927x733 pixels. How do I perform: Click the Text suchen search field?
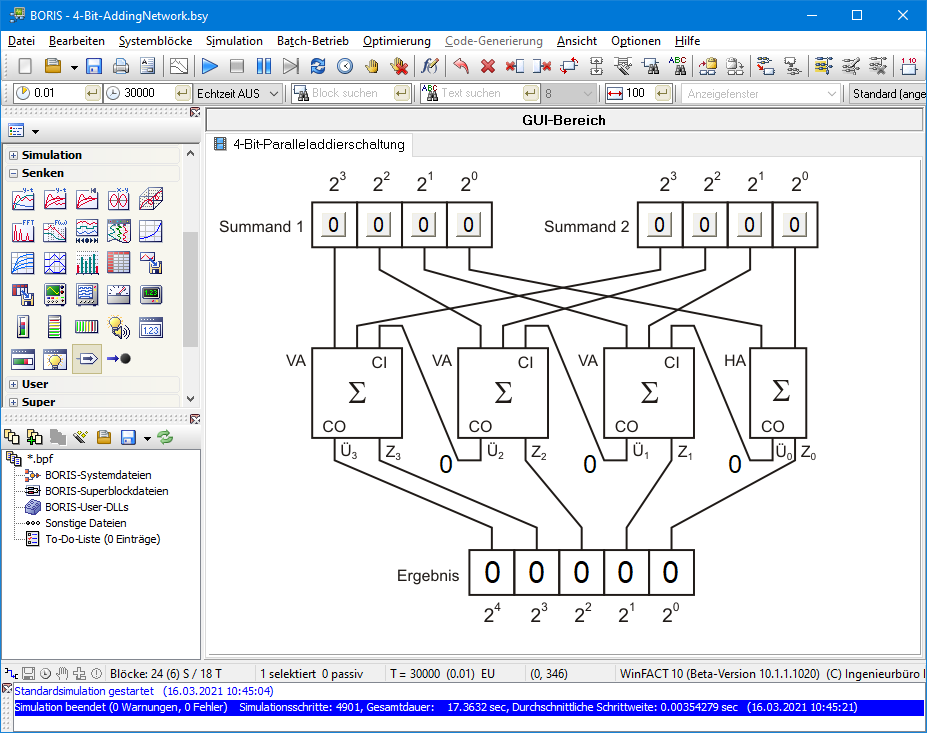point(481,93)
